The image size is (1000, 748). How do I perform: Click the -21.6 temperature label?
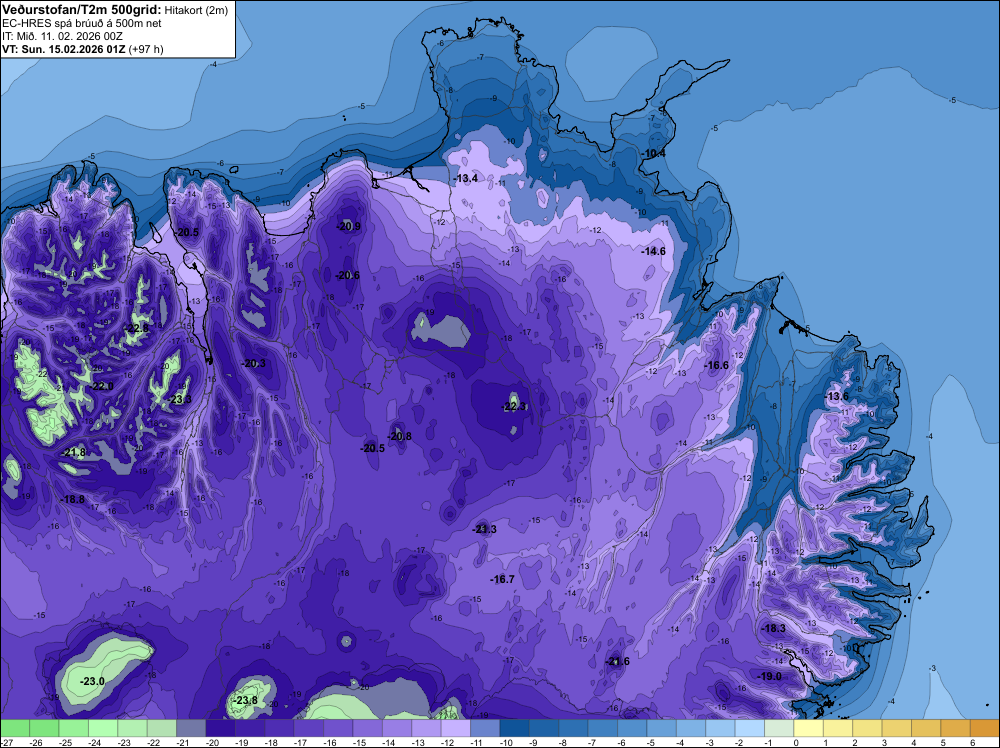(617, 661)
